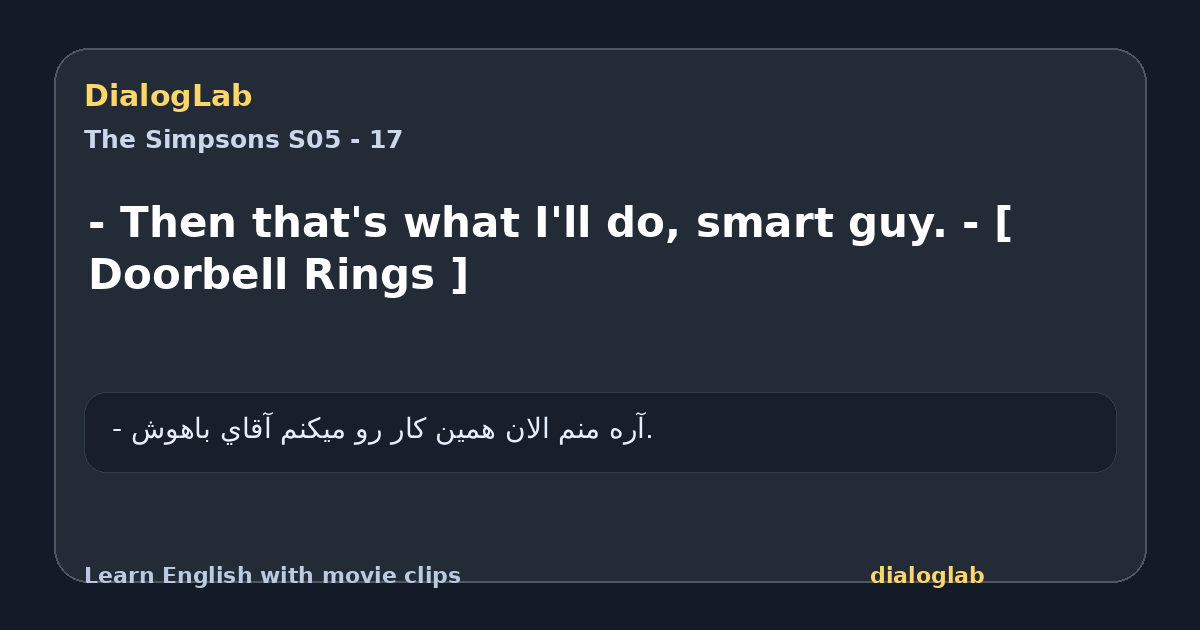The width and height of the screenshot is (1200, 630).
Task: Click the Persian word "آره" in translation
Action: pos(628,430)
